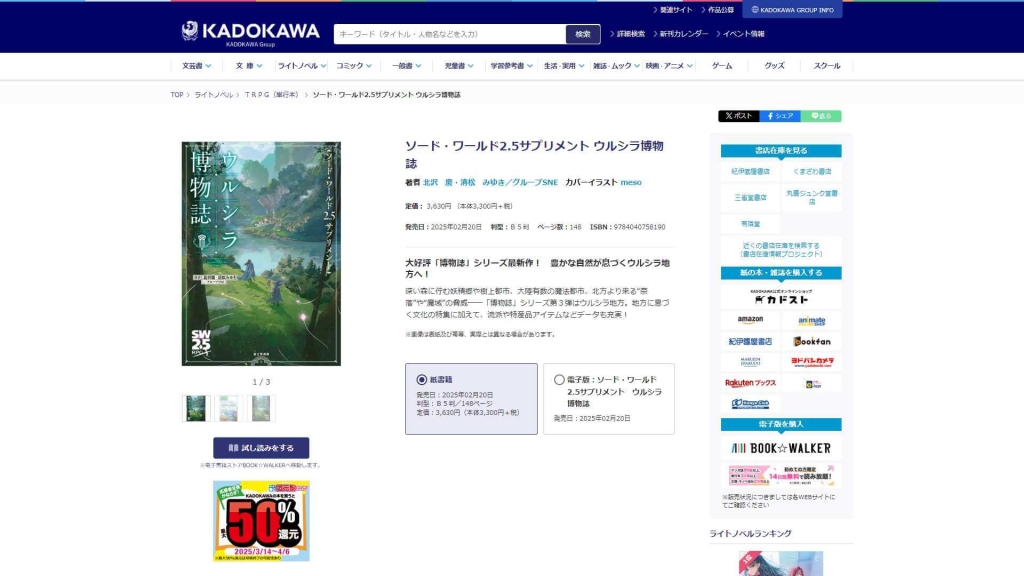This screenshot has width=1024, height=576.
Task: Choose the 電子版 edition radio button
Action: pos(558,380)
